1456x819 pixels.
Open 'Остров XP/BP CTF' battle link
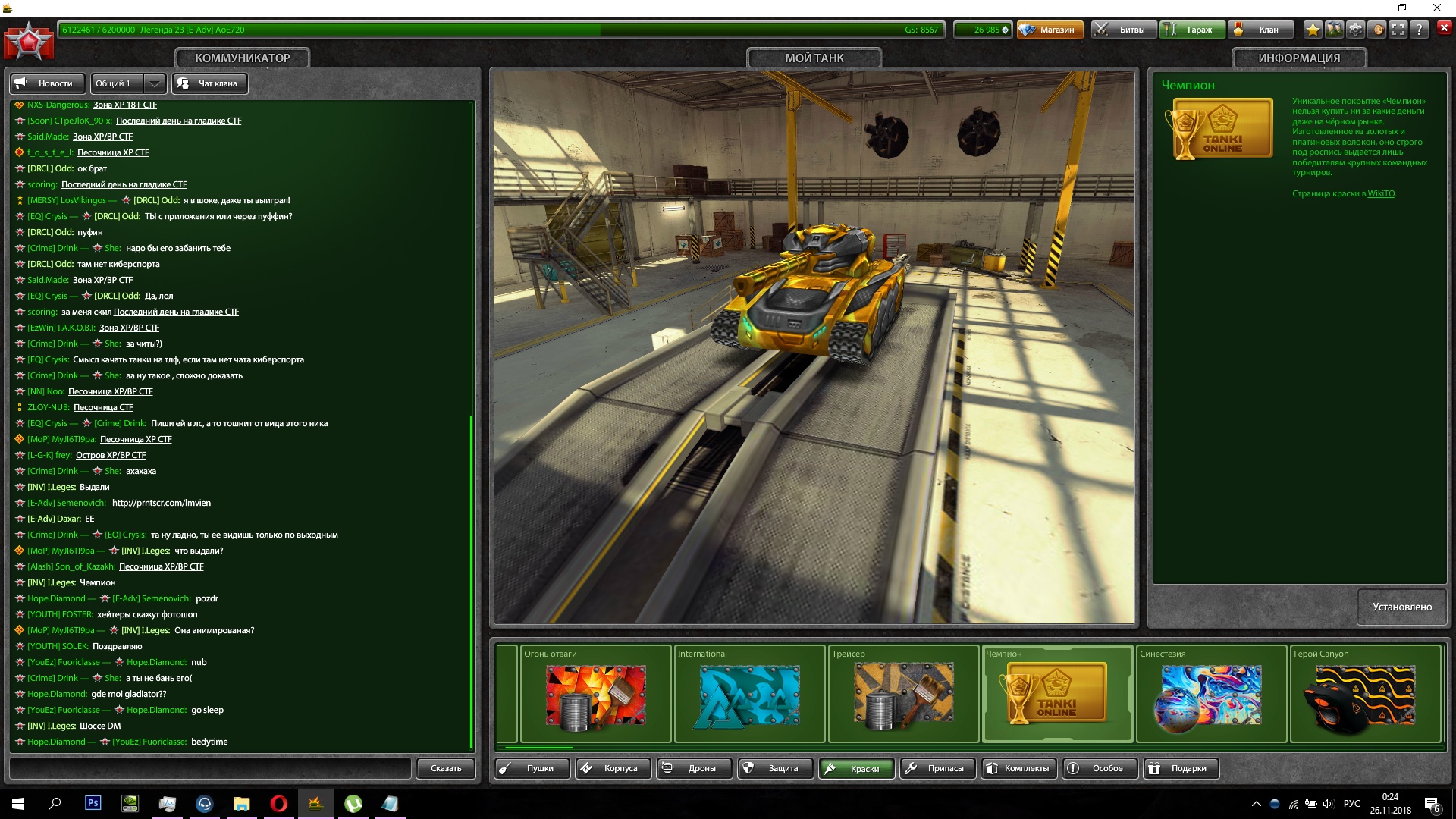[x=111, y=455]
